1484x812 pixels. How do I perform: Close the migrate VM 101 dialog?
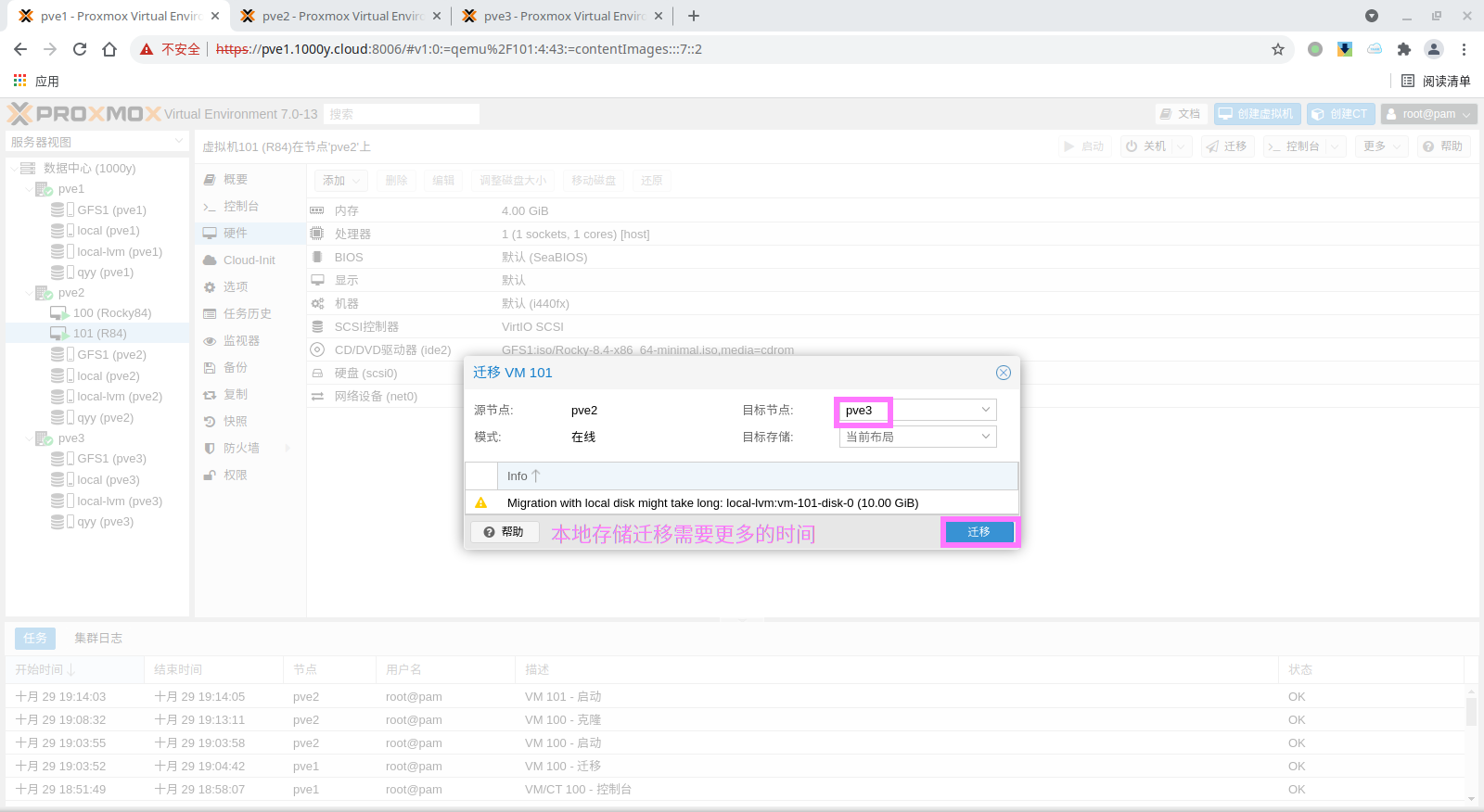1003,373
